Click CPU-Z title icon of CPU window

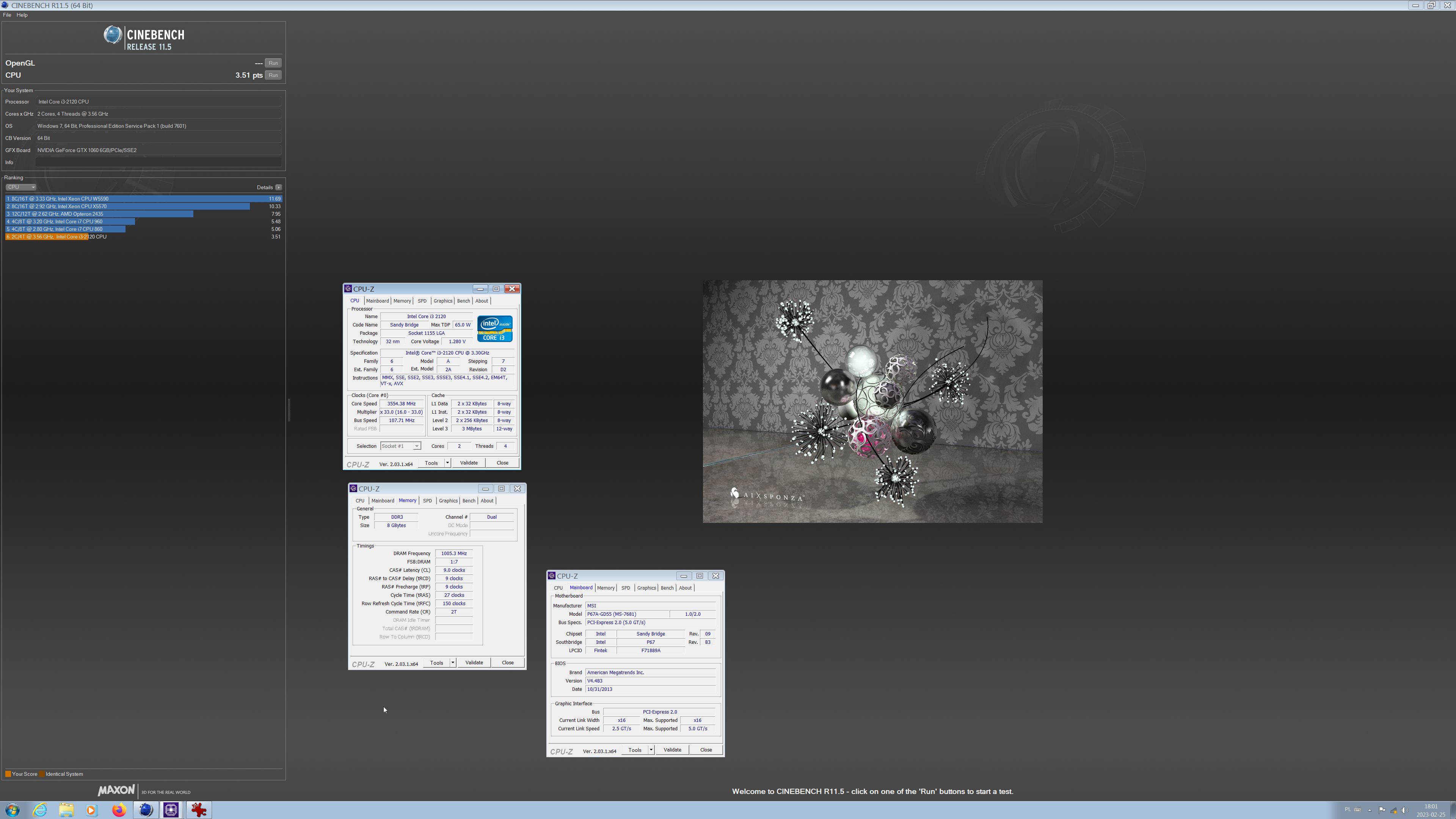point(348,288)
